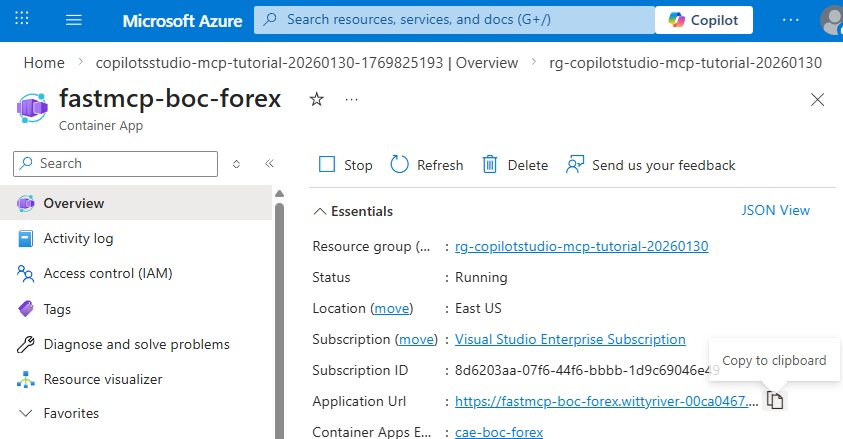The height and width of the screenshot is (439, 843).
Task: Open the portal hamburger menu
Action: tap(74, 20)
